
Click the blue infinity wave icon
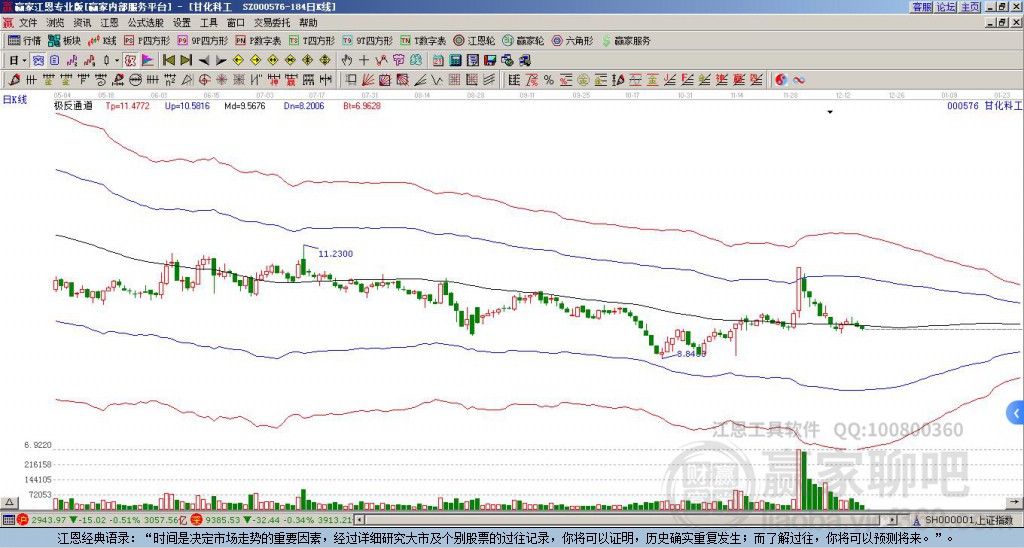(799, 80)
